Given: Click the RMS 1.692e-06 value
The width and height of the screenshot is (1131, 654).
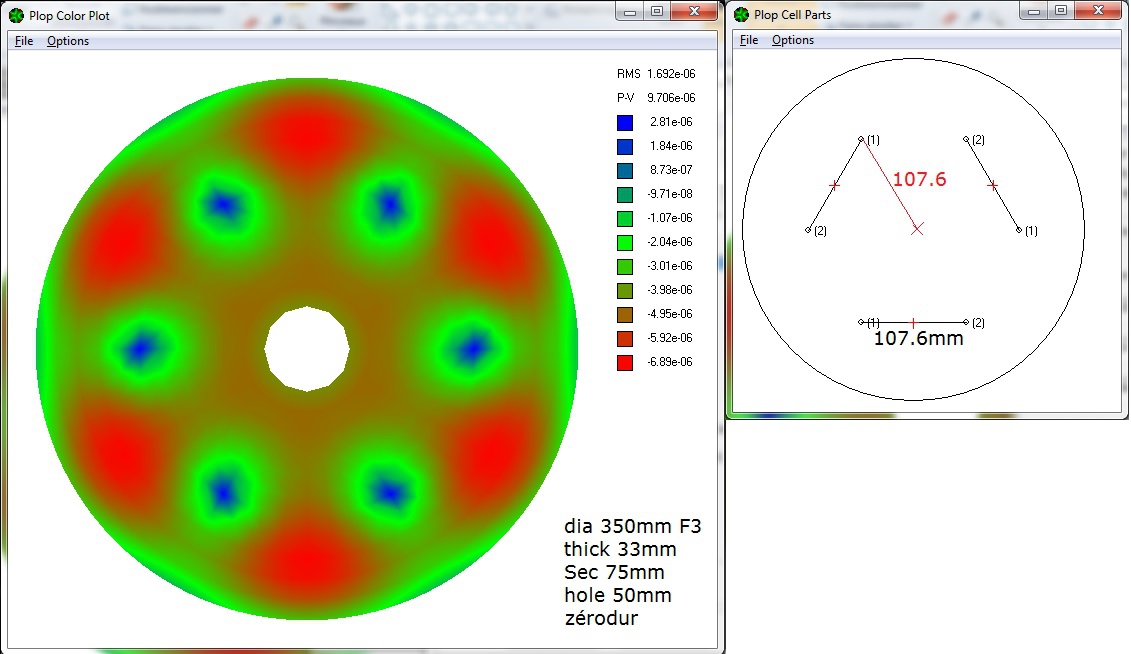Looking at the screenshot, I should [x=671, y=74].
